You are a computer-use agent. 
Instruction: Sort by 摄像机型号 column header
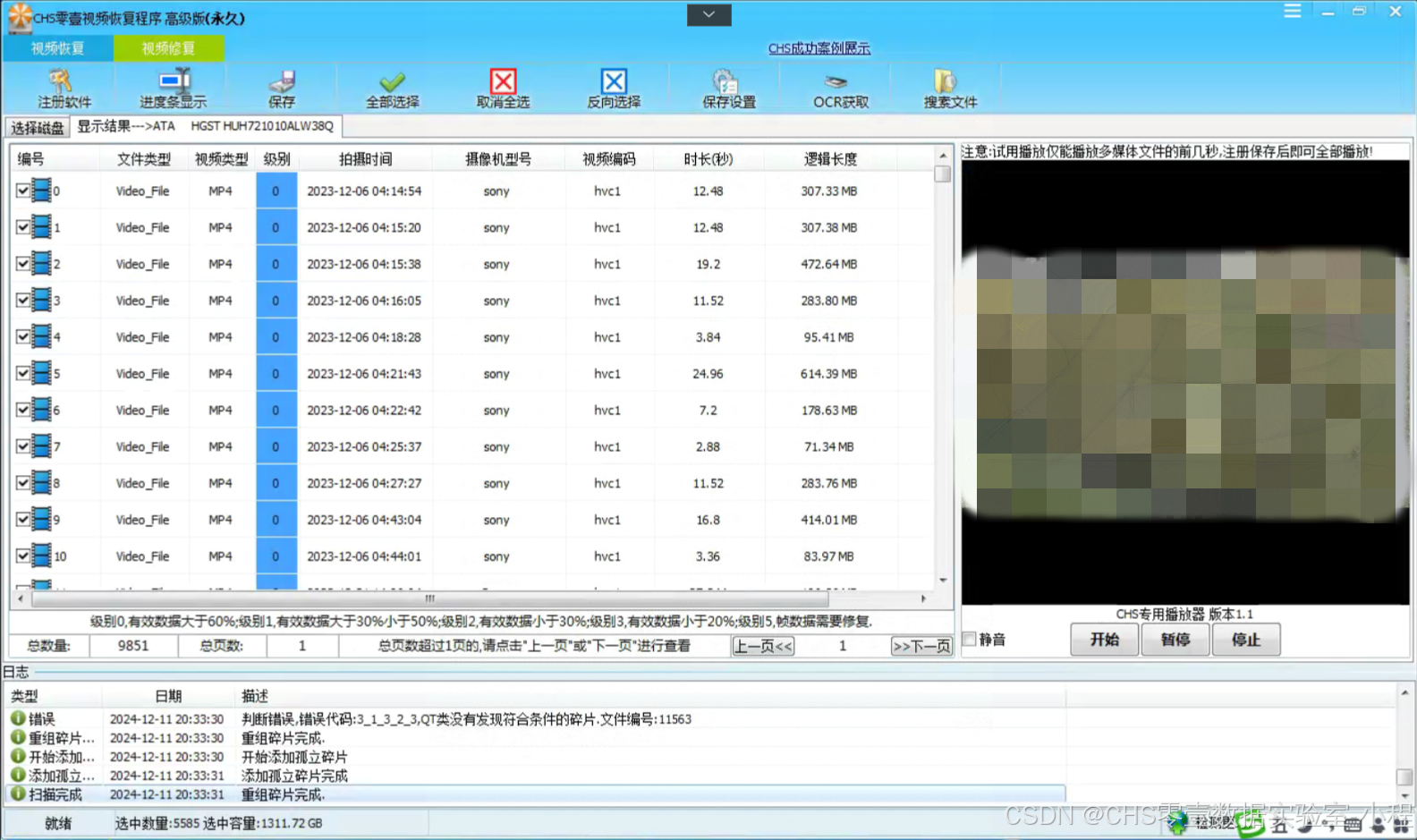[x=498, y=159]
